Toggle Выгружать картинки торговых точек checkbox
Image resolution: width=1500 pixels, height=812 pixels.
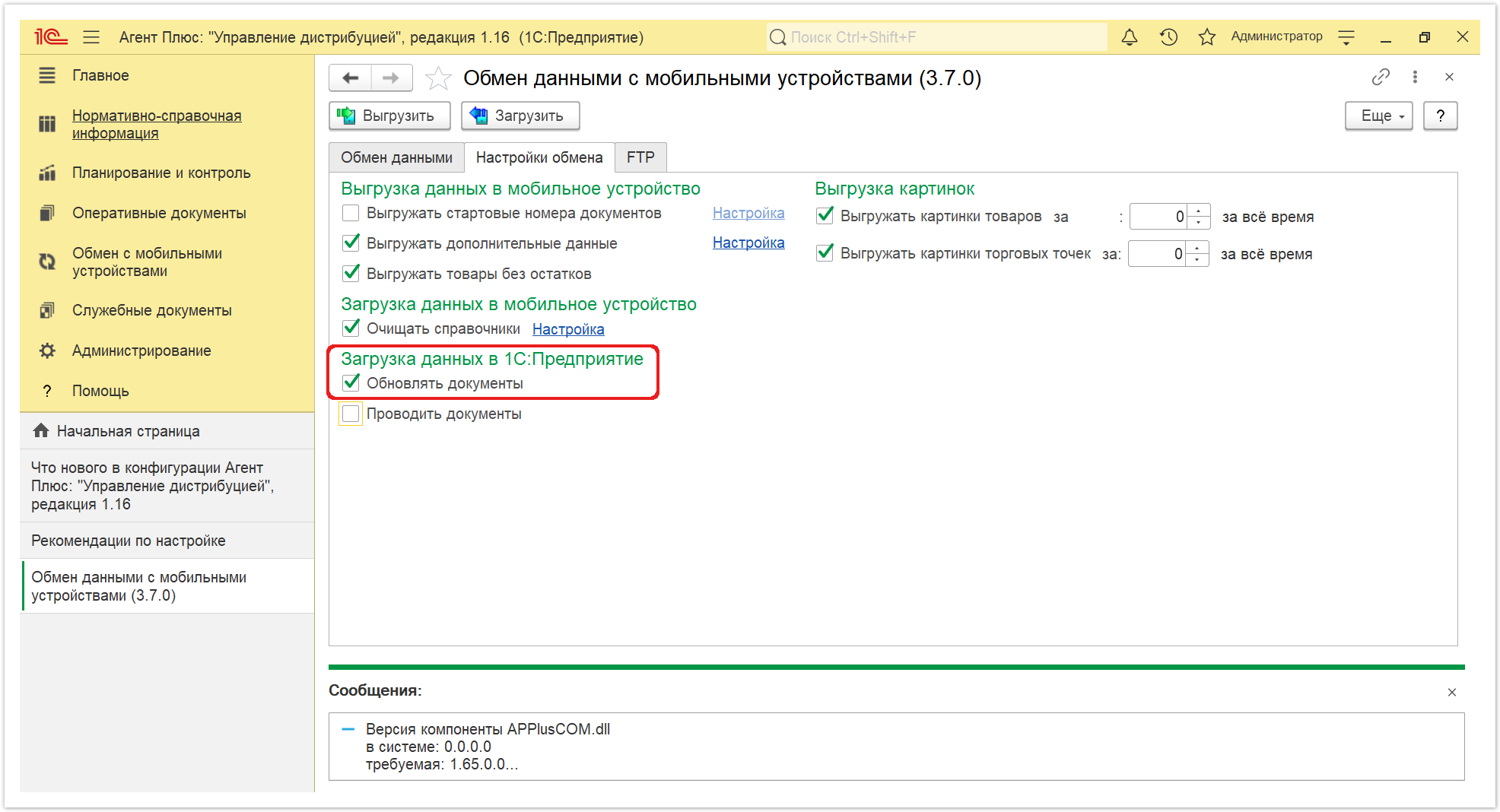tap(825, 253)
